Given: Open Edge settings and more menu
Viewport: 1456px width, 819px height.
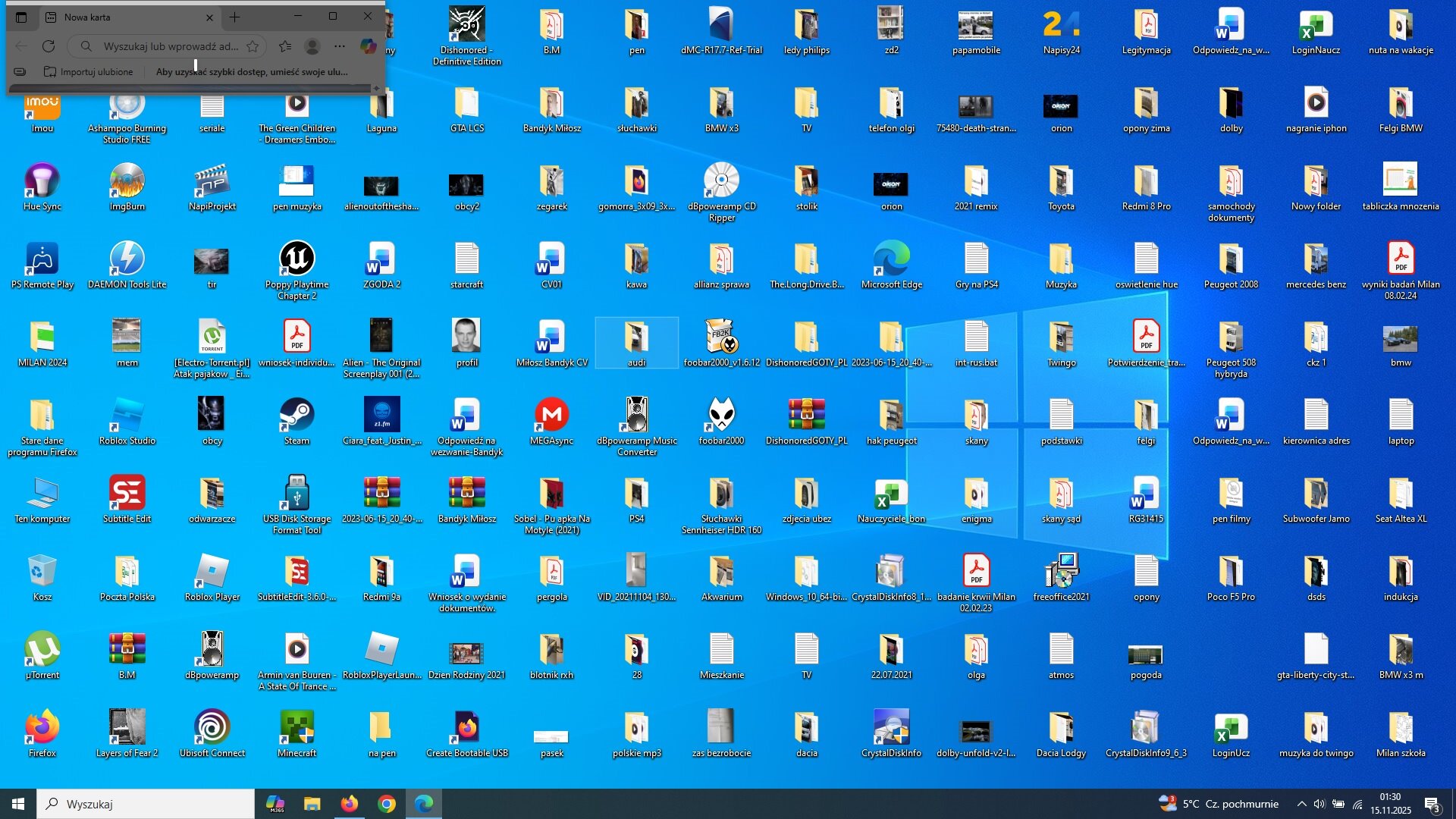Looking at the screenshot, I should [x=340, y=46].
